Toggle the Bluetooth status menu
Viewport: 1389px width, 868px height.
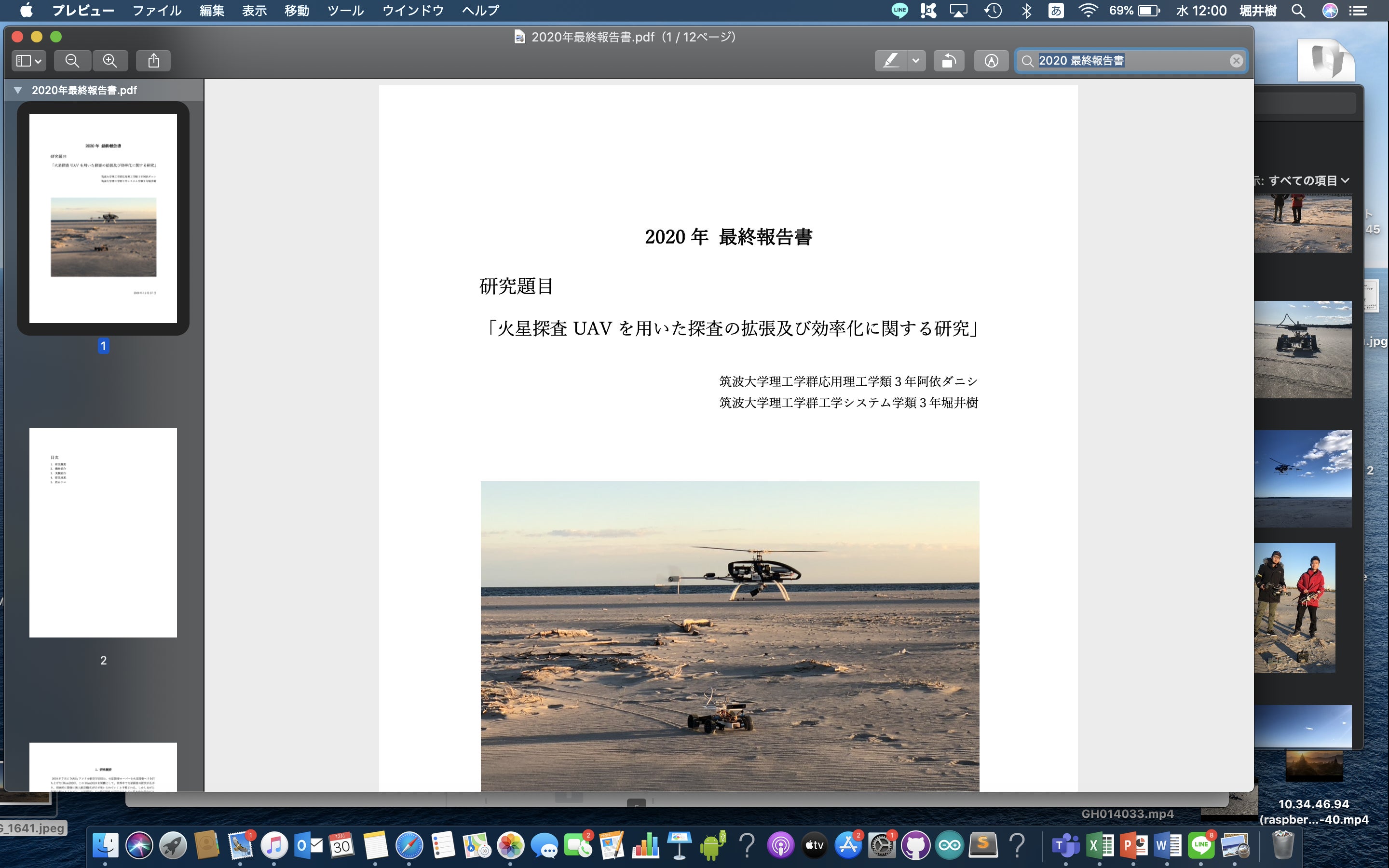pyautogui.click(x=1026, y=10)
